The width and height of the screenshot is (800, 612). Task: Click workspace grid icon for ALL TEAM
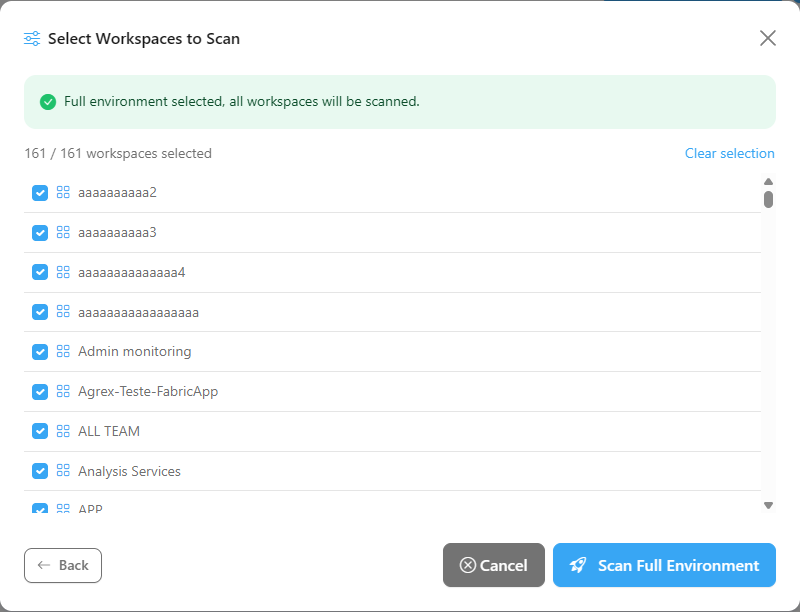tap(63, 431)
